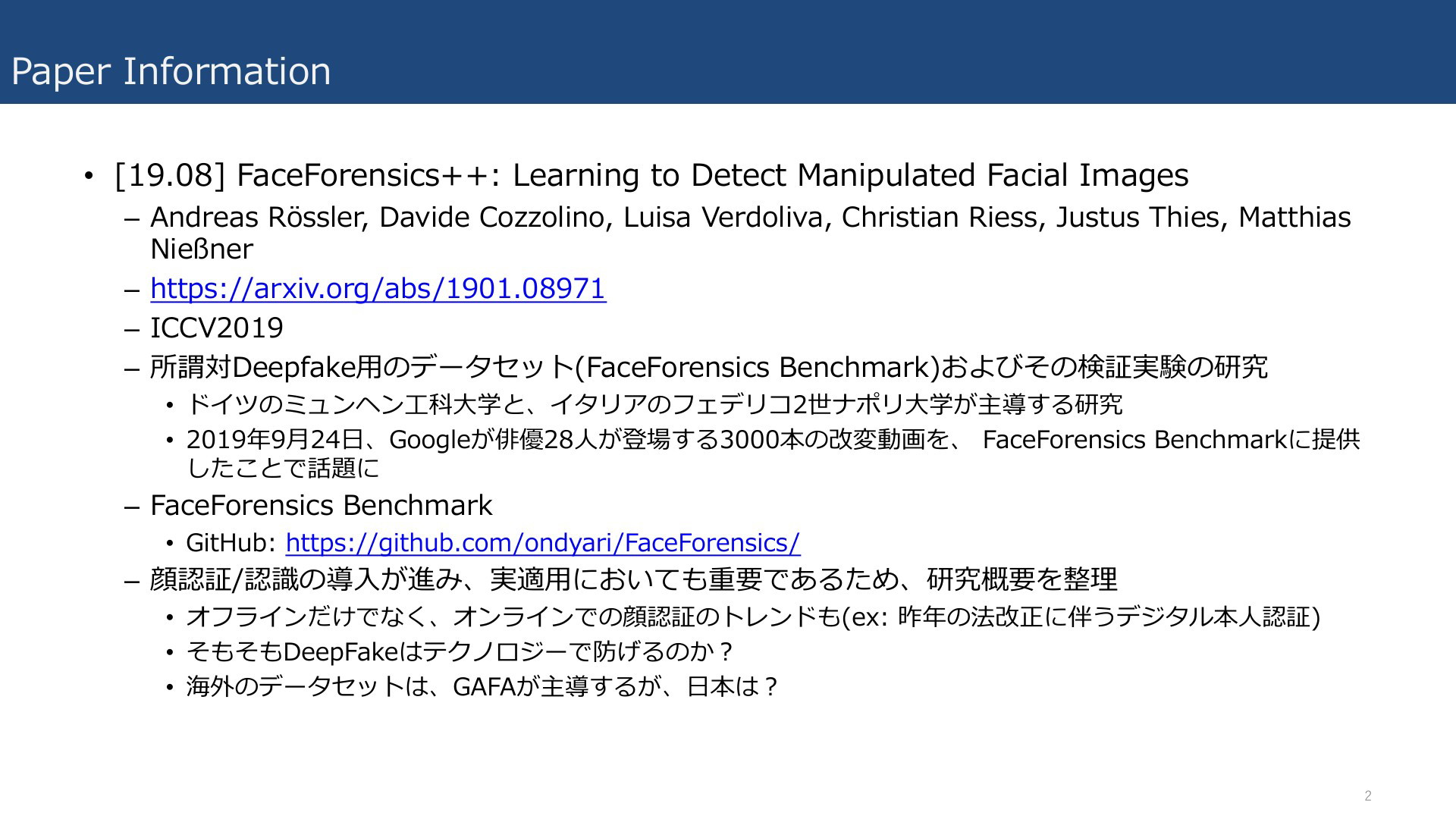Open the arxiv.org/abs/1901.08971 link
This screenshot has height=819, width=1456.
point(378,289)
